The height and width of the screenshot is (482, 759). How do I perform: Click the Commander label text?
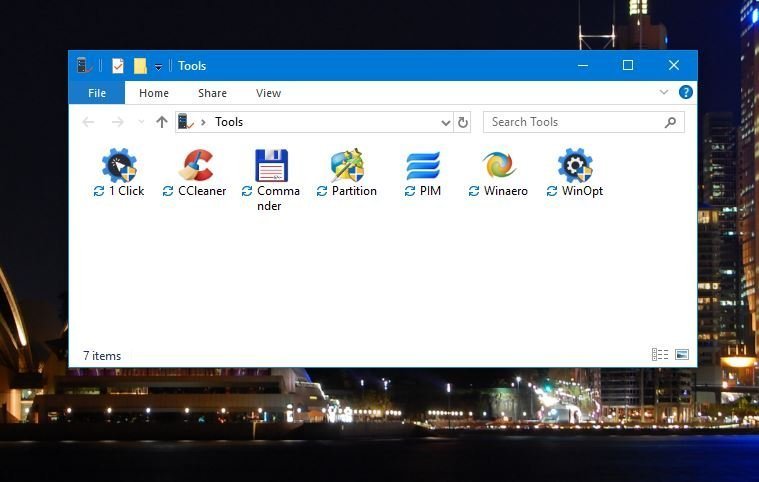coord(278,198)
